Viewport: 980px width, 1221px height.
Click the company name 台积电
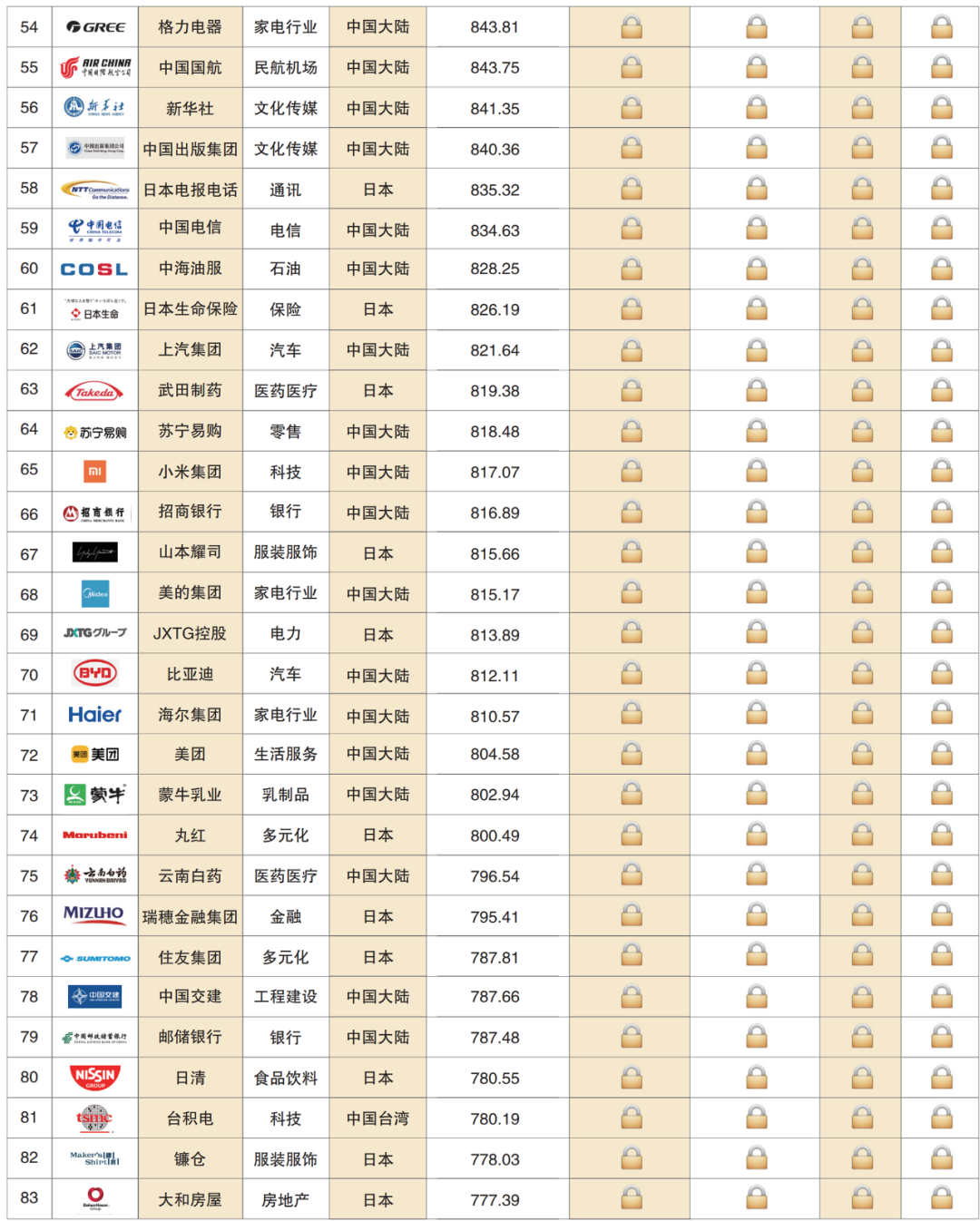coord(190,1118)
